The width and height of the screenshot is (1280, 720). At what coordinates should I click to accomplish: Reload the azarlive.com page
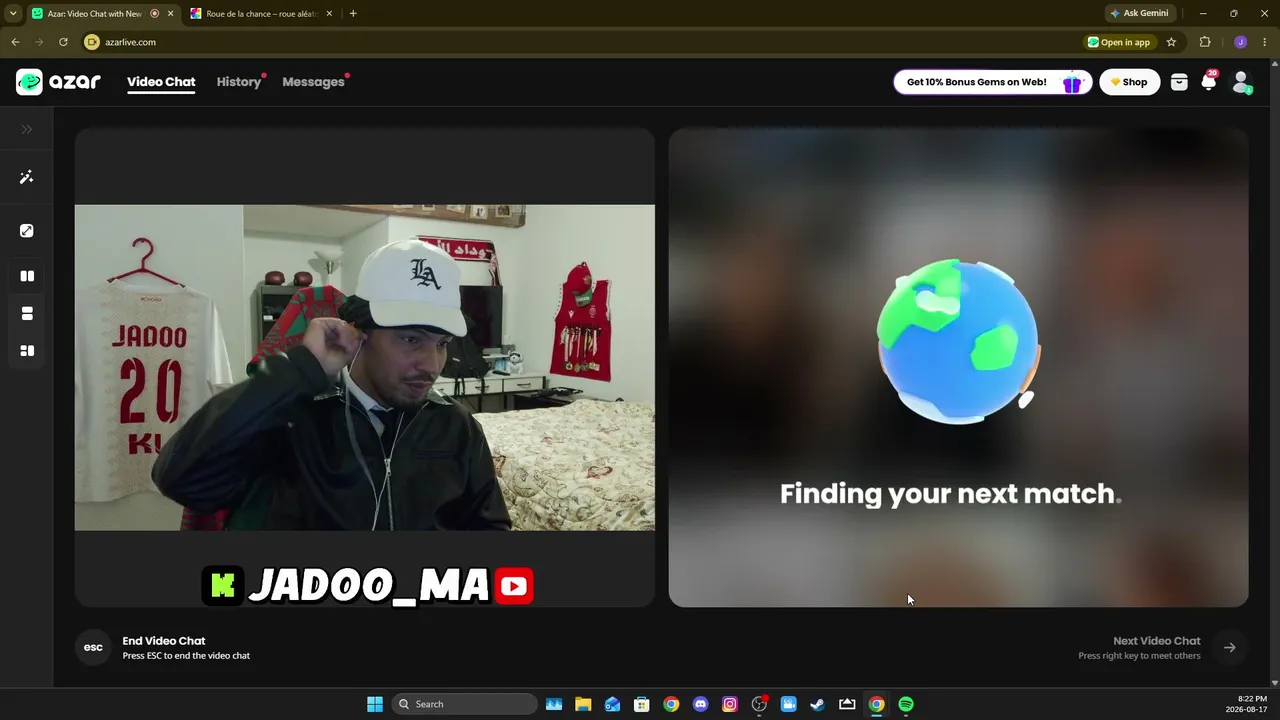63,42
